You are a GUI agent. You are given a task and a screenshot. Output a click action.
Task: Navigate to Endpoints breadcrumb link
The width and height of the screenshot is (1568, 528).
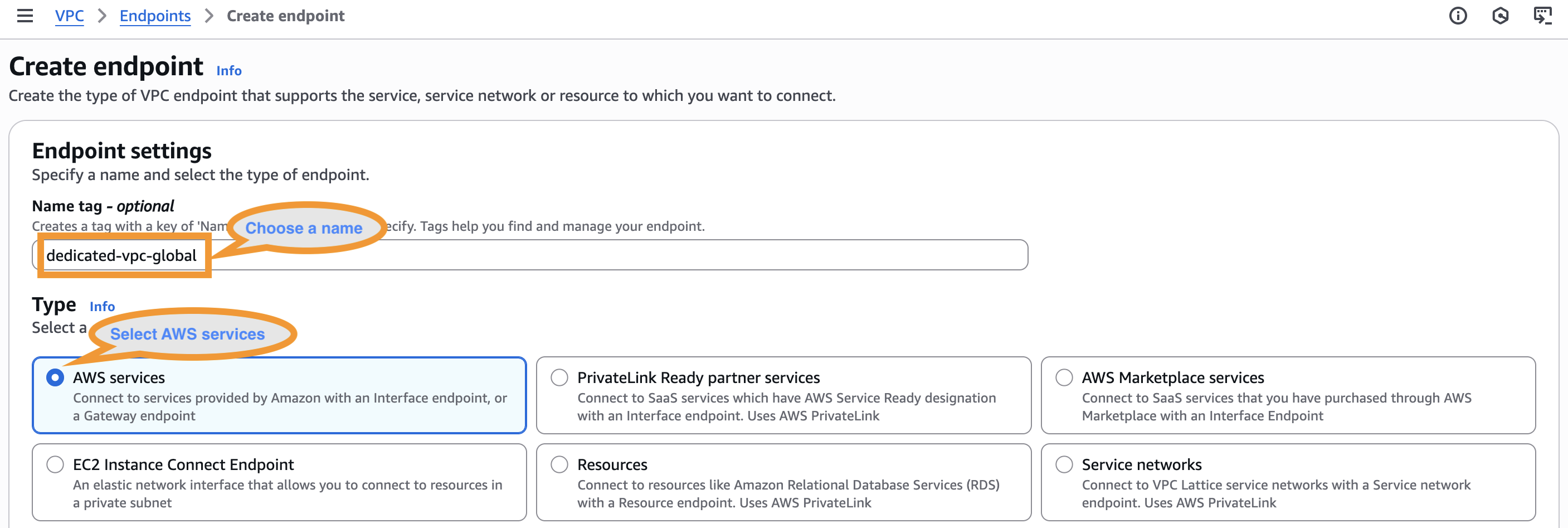click(x=154, y=16)
